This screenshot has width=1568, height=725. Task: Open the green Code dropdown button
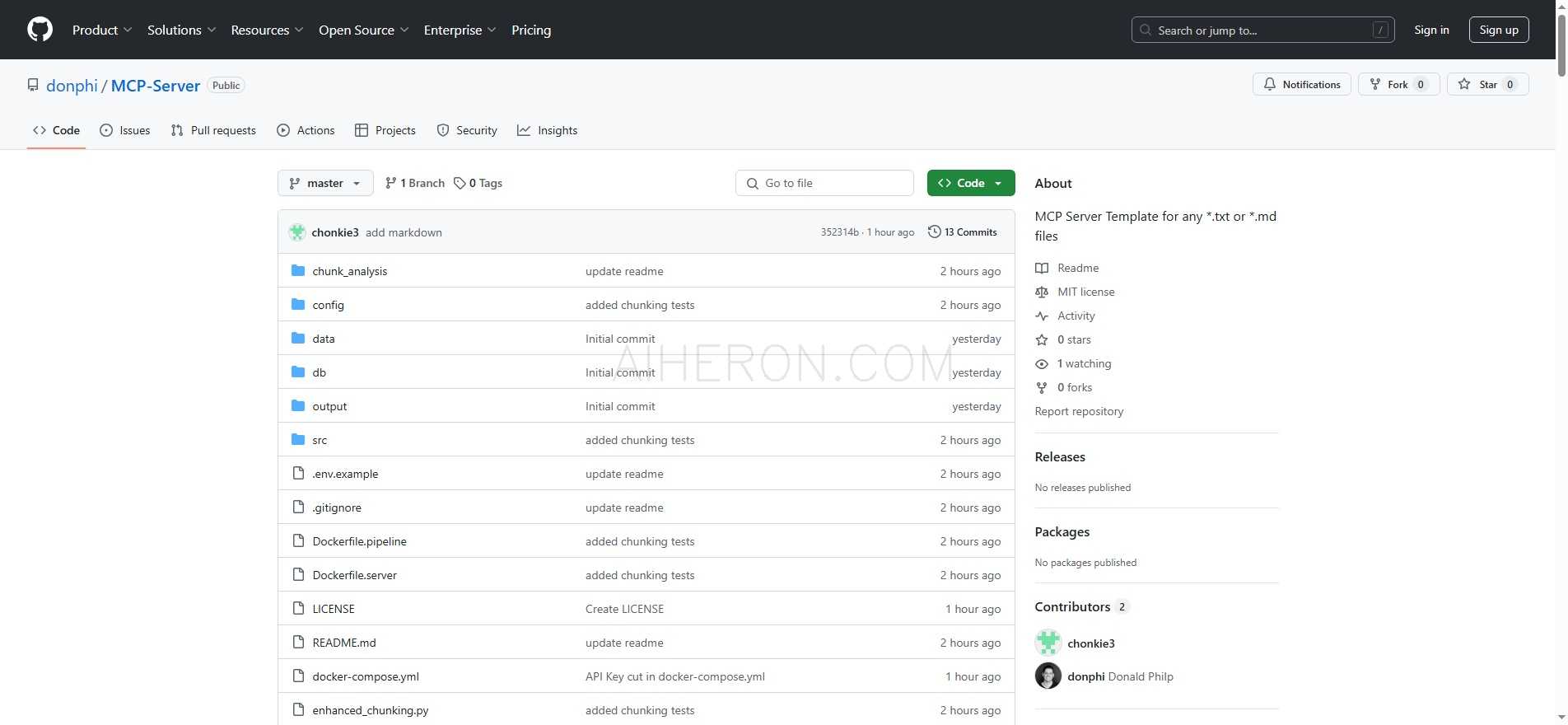[971, 183]
